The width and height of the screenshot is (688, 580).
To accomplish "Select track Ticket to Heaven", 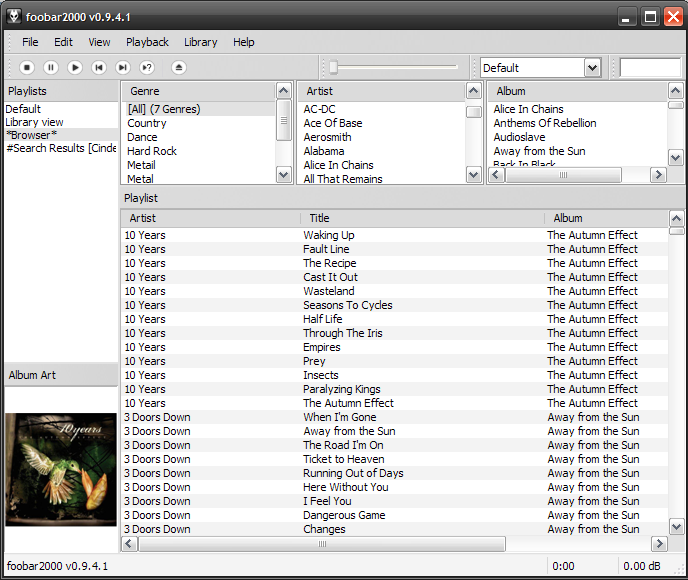I will point(394,459).
